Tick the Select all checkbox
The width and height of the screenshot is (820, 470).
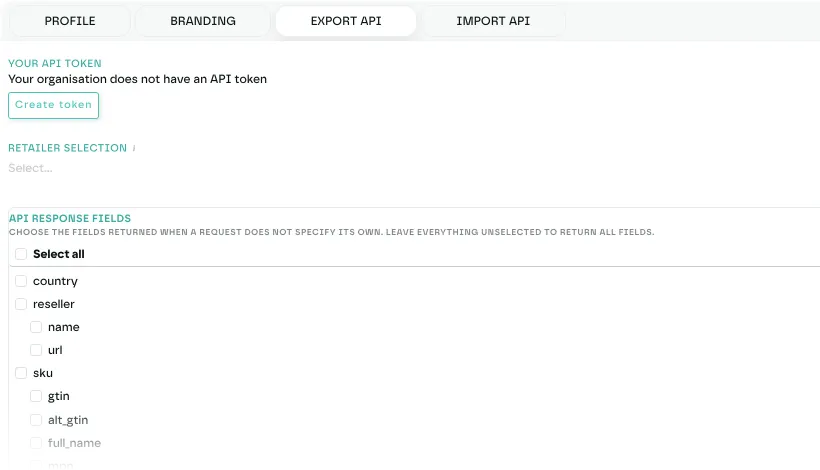coord(21,254)
